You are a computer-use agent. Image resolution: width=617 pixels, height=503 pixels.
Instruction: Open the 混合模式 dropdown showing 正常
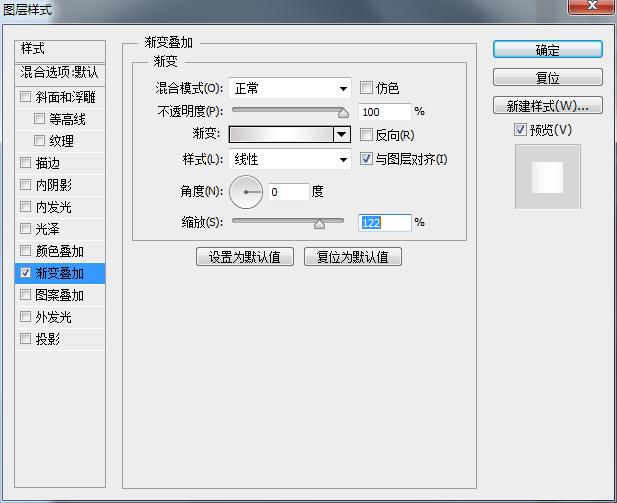point(290,88)
